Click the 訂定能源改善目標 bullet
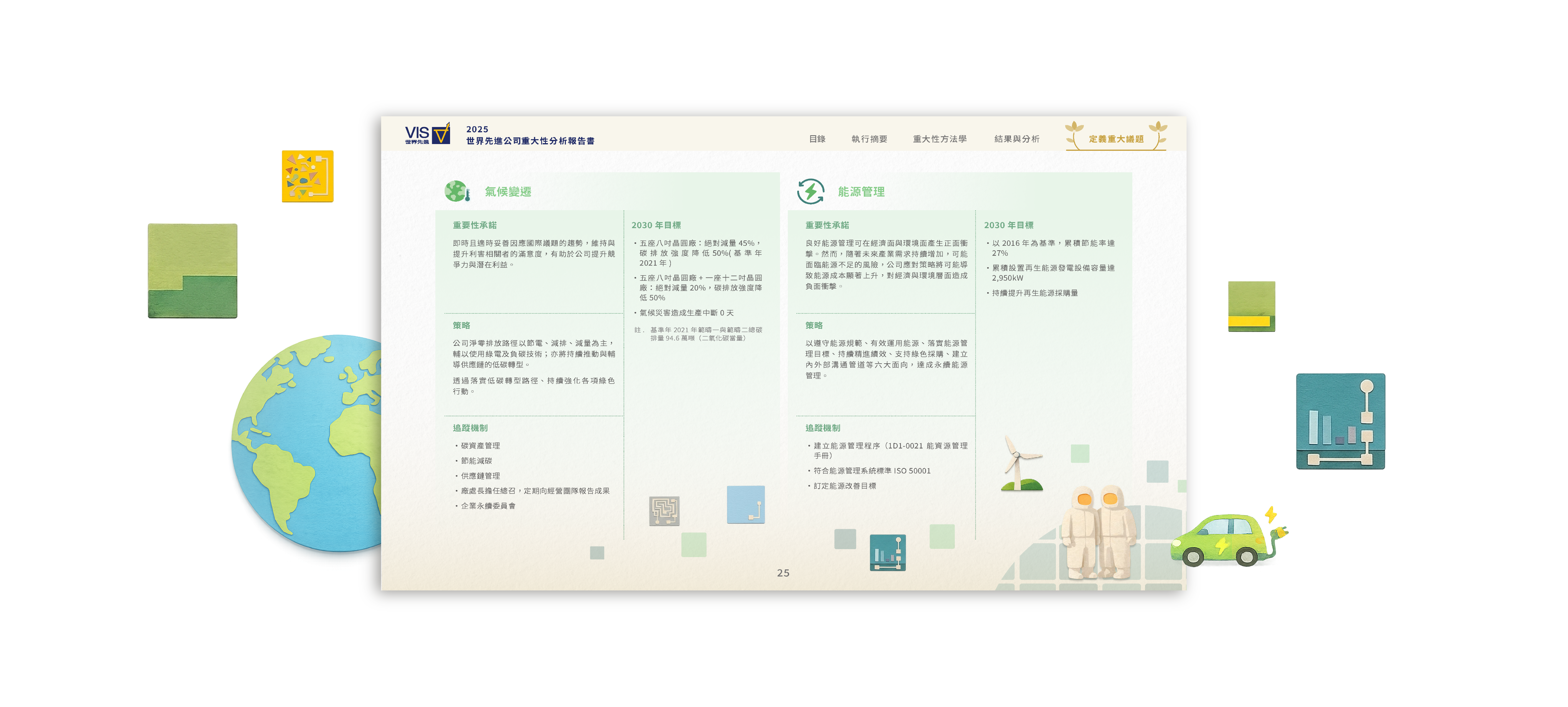The image size is (1568, 707). point(844,486)
